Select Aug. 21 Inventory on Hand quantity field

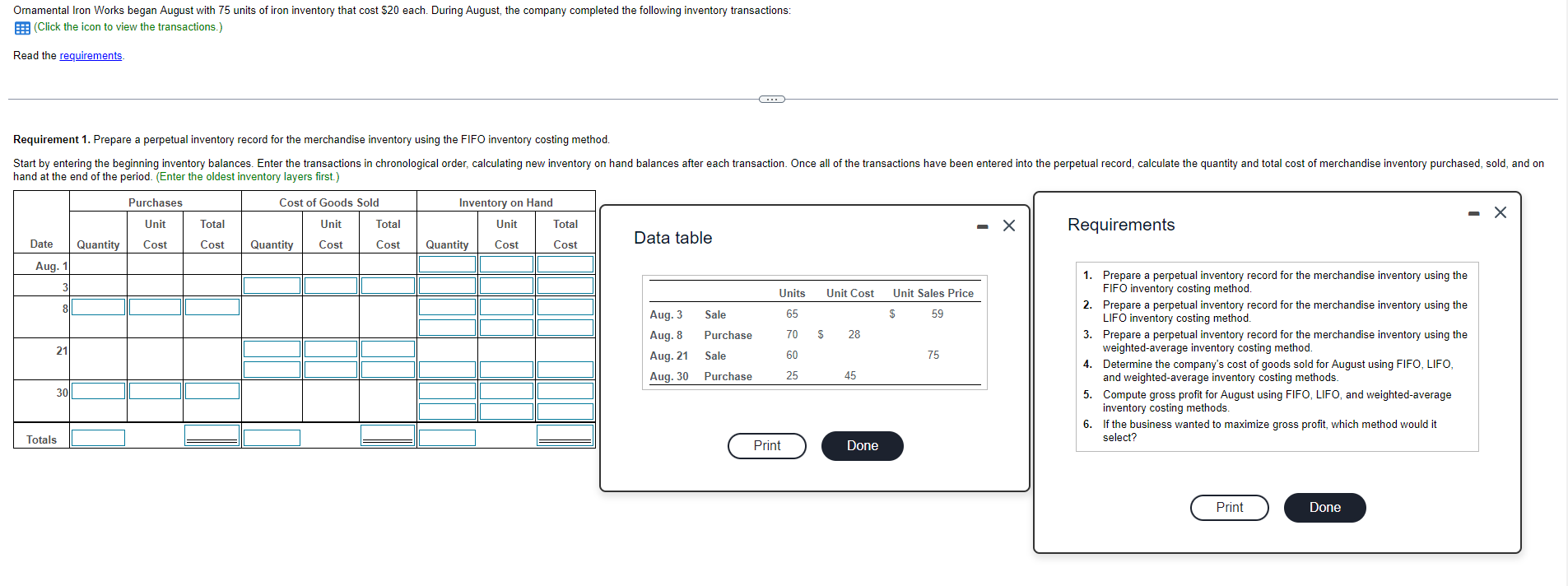[447, 370]
